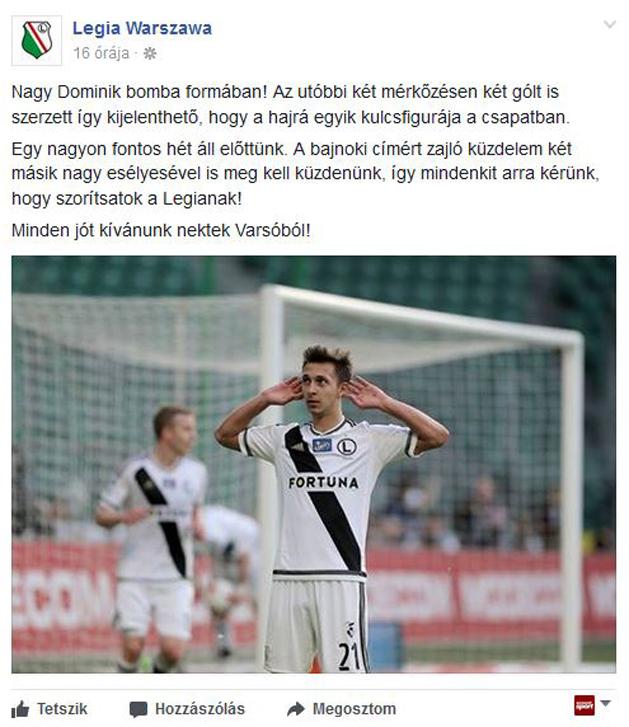
Task: Click the "Nagy Dominik bomba formában" opening paragraph
Action: (x=291, y=104)
